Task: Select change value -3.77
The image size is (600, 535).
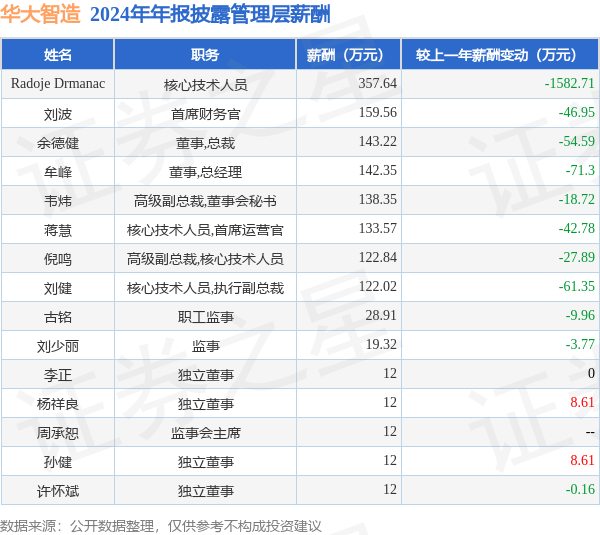Action: pyautogui.click(x=580, y=344)
